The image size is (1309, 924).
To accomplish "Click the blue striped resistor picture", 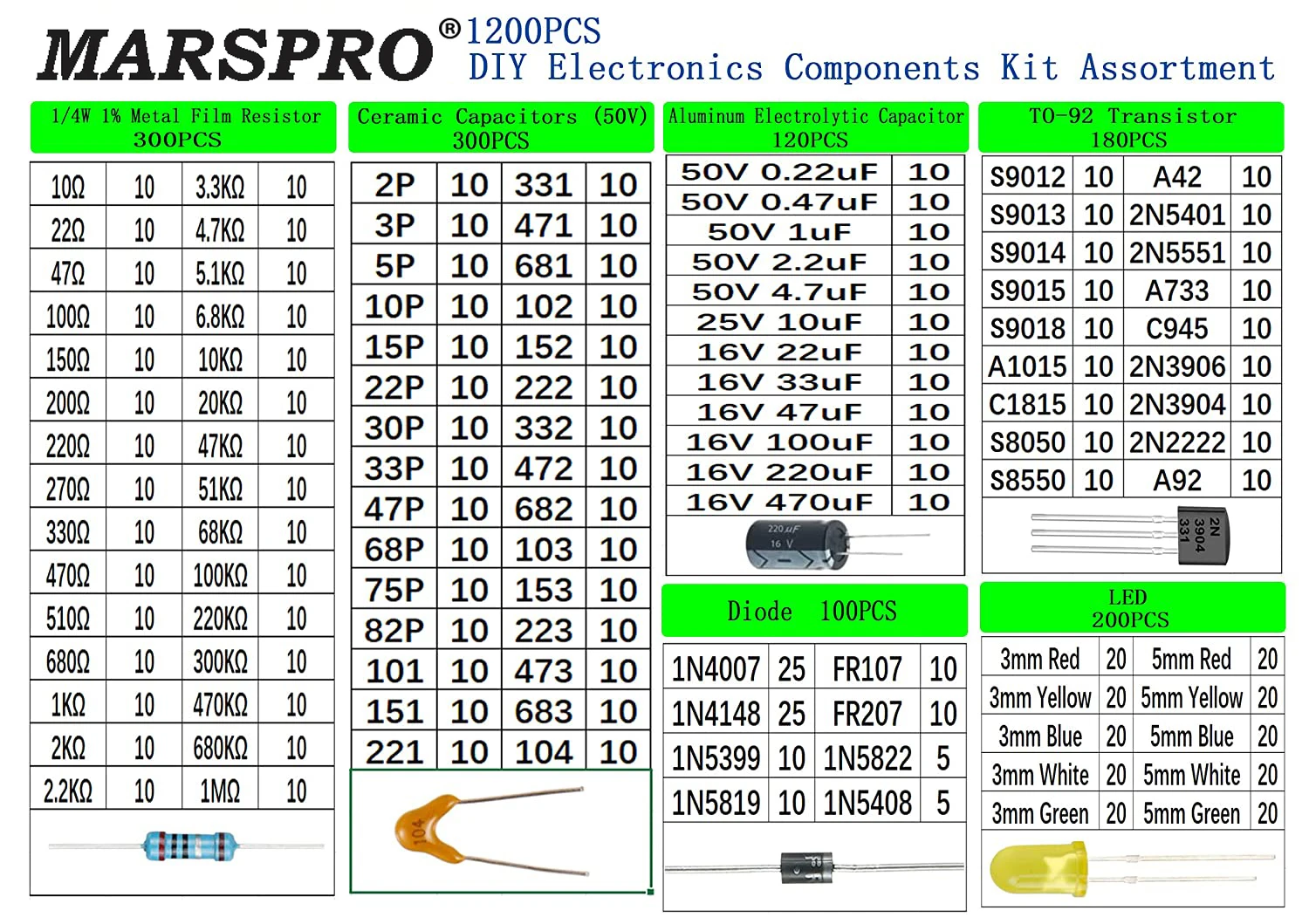I will coord(188,845).
